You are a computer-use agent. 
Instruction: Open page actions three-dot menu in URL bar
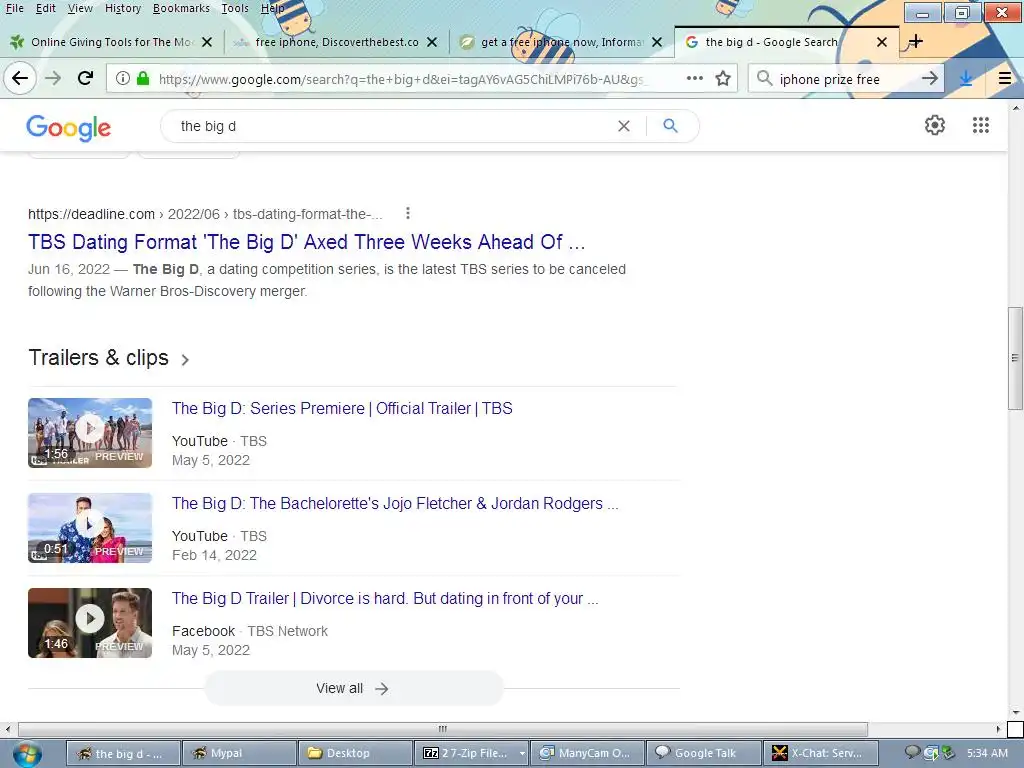695,78
